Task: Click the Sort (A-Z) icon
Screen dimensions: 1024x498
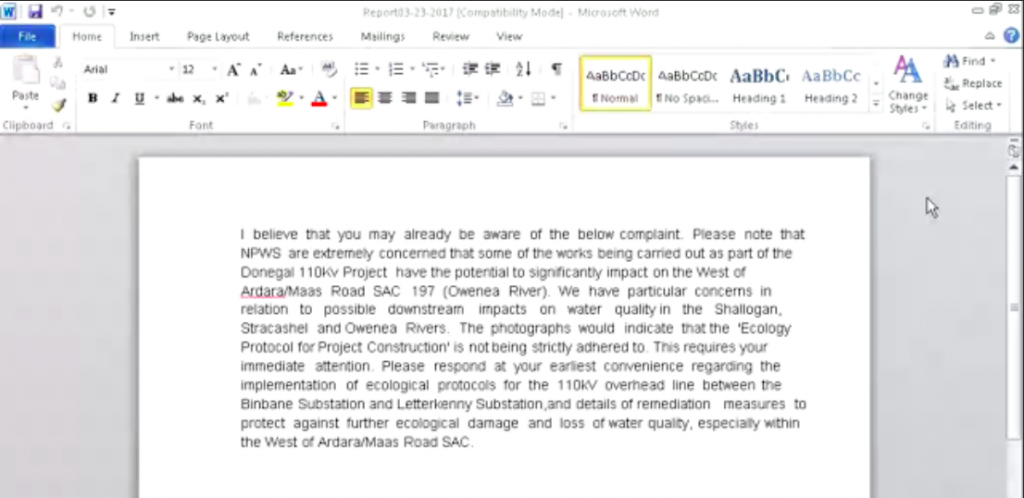Action: click(x=523, y=70)
